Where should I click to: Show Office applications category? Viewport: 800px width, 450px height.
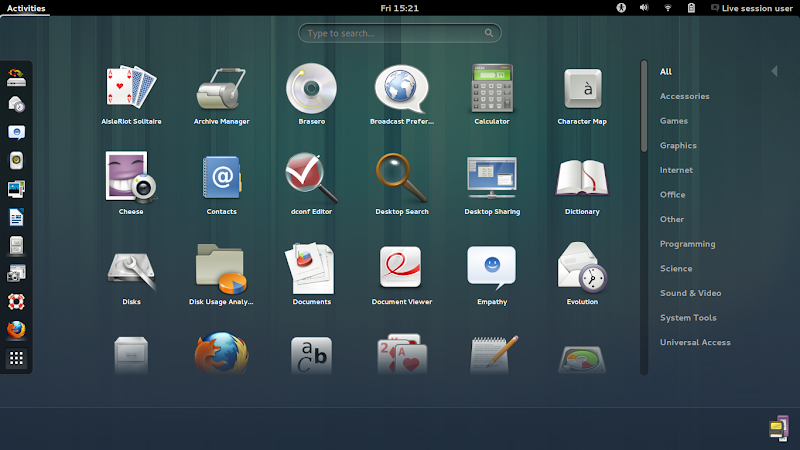click(672, 194)
